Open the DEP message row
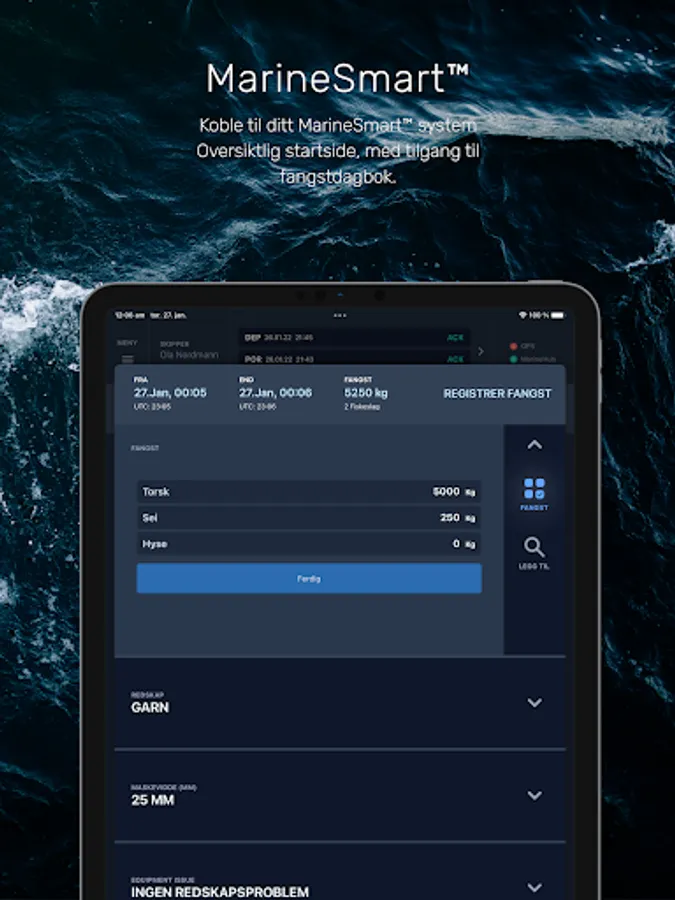 [x=355, y=338]
